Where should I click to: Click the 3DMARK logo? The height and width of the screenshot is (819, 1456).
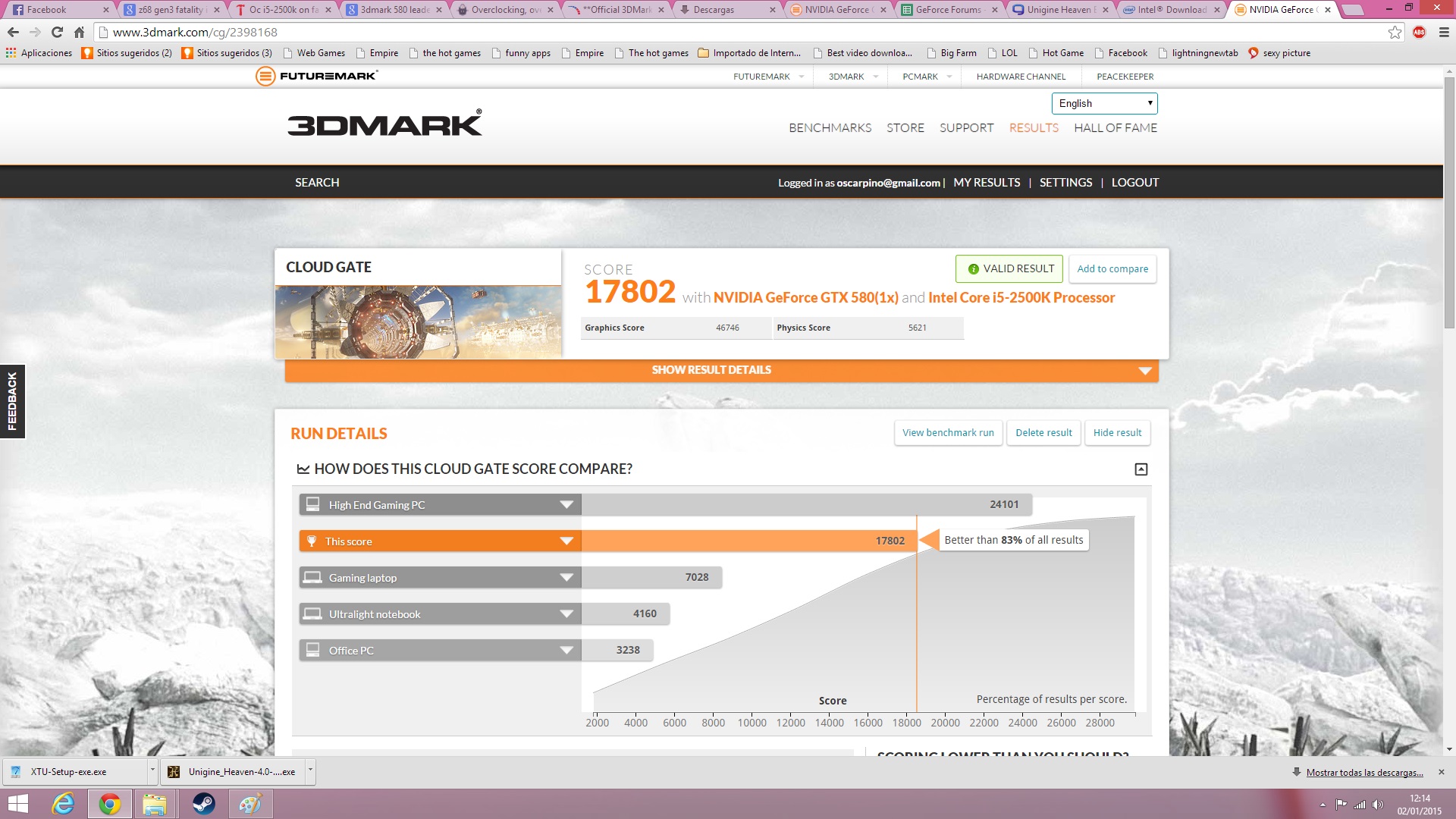(384, 123)
